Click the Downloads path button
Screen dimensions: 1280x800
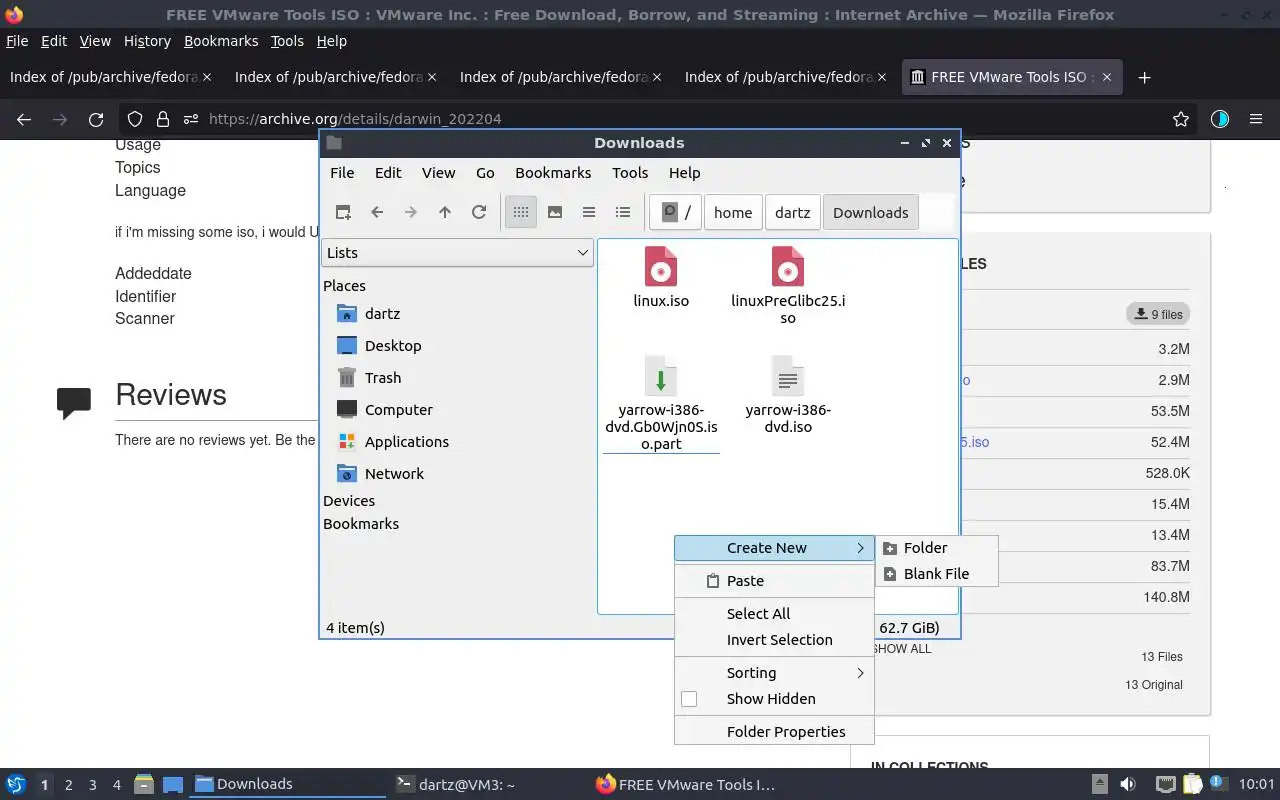coord(871,212)
